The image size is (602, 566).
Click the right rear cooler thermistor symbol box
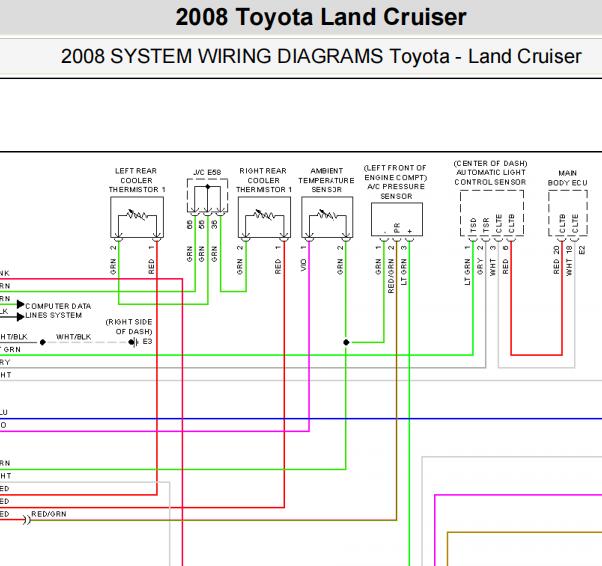click(x=265, y=218)
